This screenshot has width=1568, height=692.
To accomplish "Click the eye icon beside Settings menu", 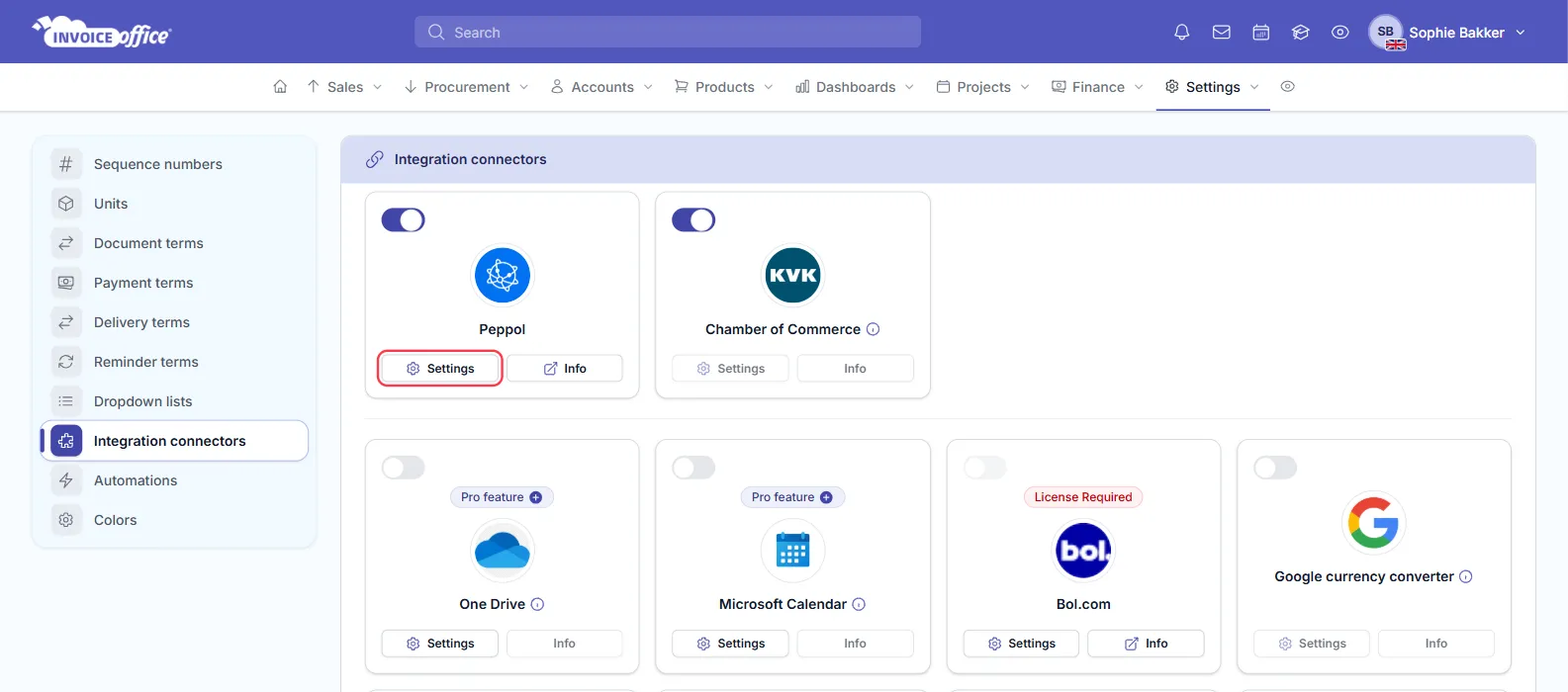I will click(1287, 87).
